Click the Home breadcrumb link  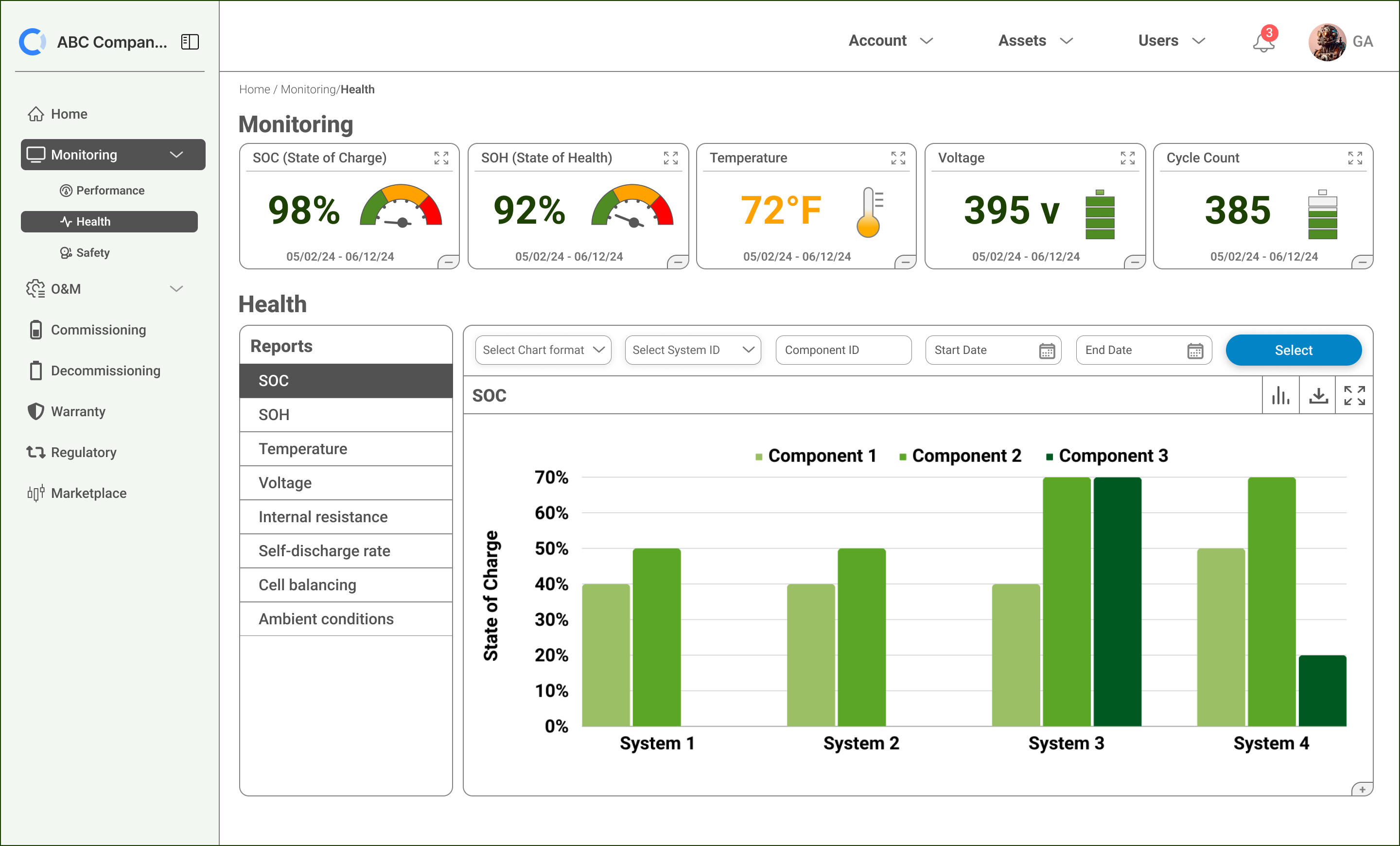[255, 89]
